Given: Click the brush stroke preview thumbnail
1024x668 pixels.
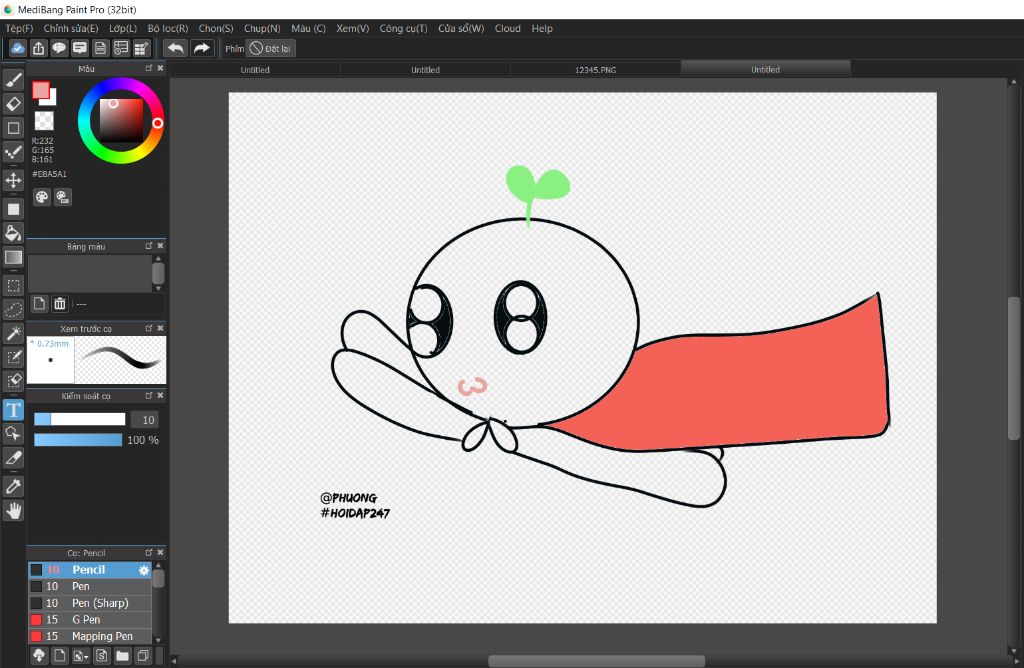Looking at the screenshot, I should pyautogui.click(x=120, y=360).
